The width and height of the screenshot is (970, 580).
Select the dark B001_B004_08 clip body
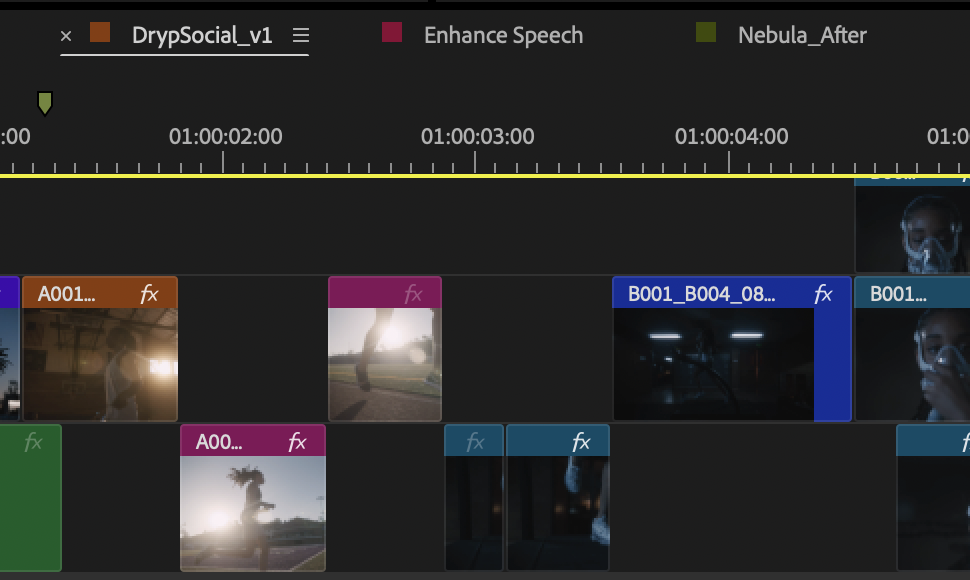coord(710,360)
